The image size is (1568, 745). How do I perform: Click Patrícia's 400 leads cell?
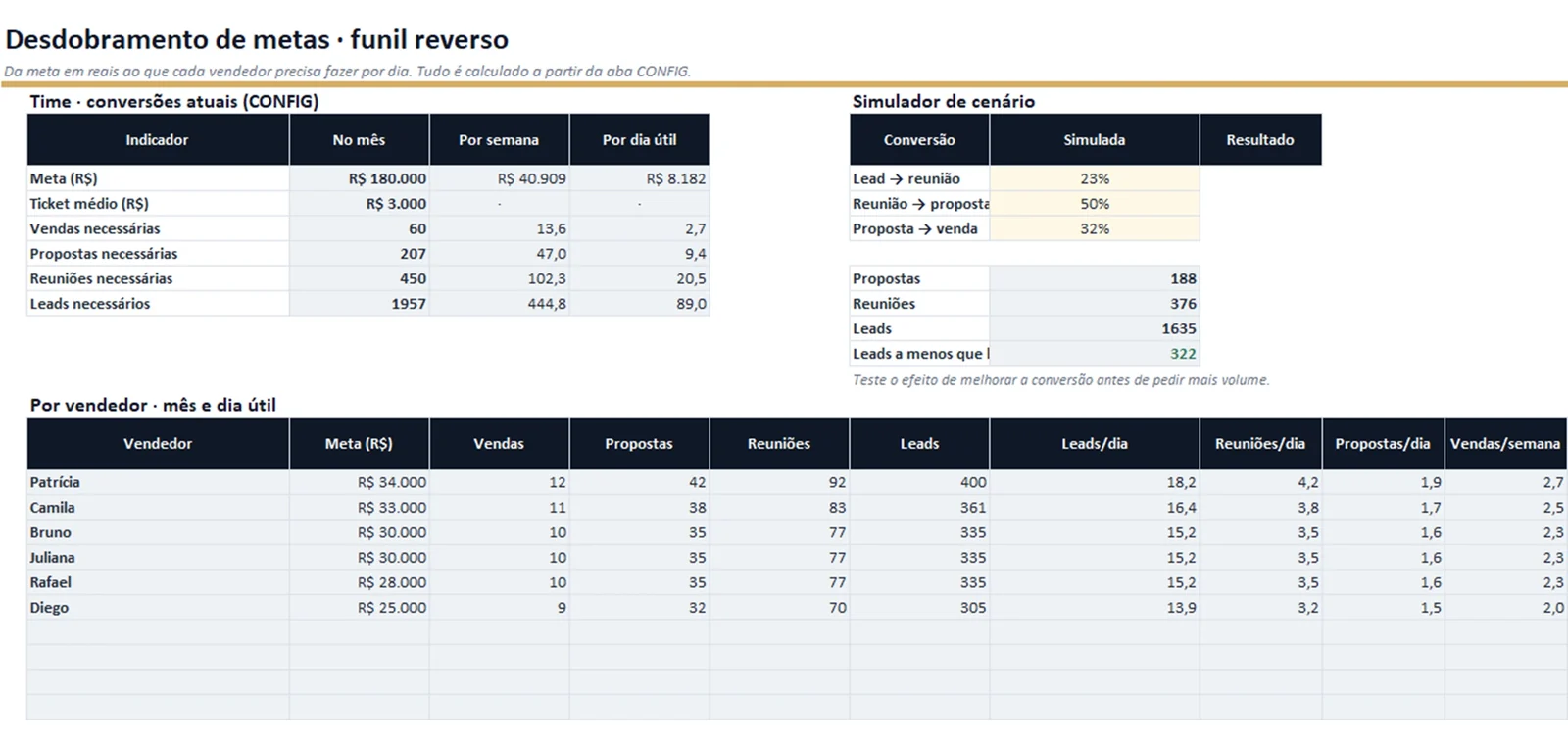point(919,482)
